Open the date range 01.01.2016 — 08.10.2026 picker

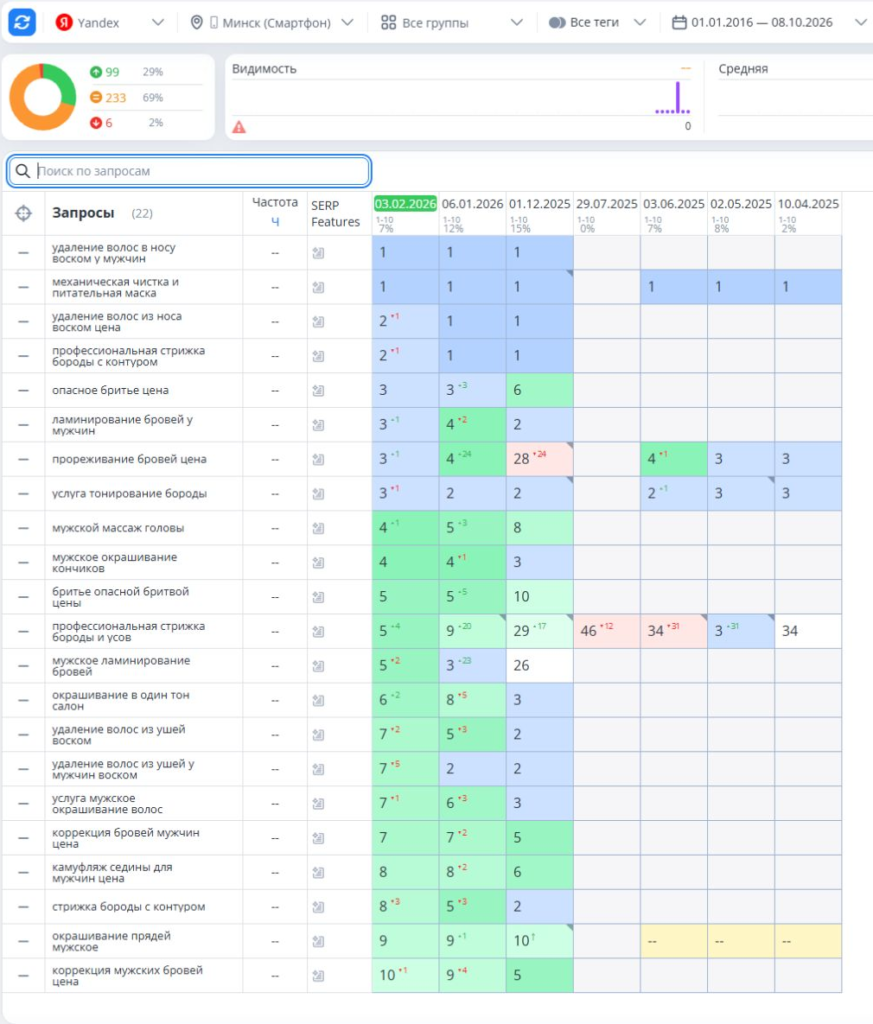pyautogui.click(x=769, y=23)
